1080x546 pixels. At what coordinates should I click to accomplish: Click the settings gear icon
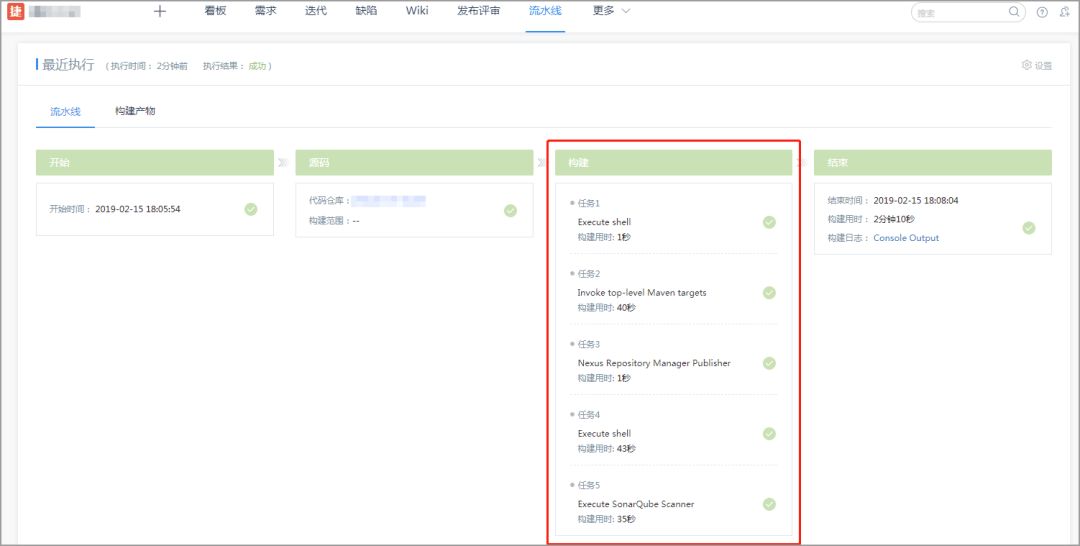[1026, 65]
